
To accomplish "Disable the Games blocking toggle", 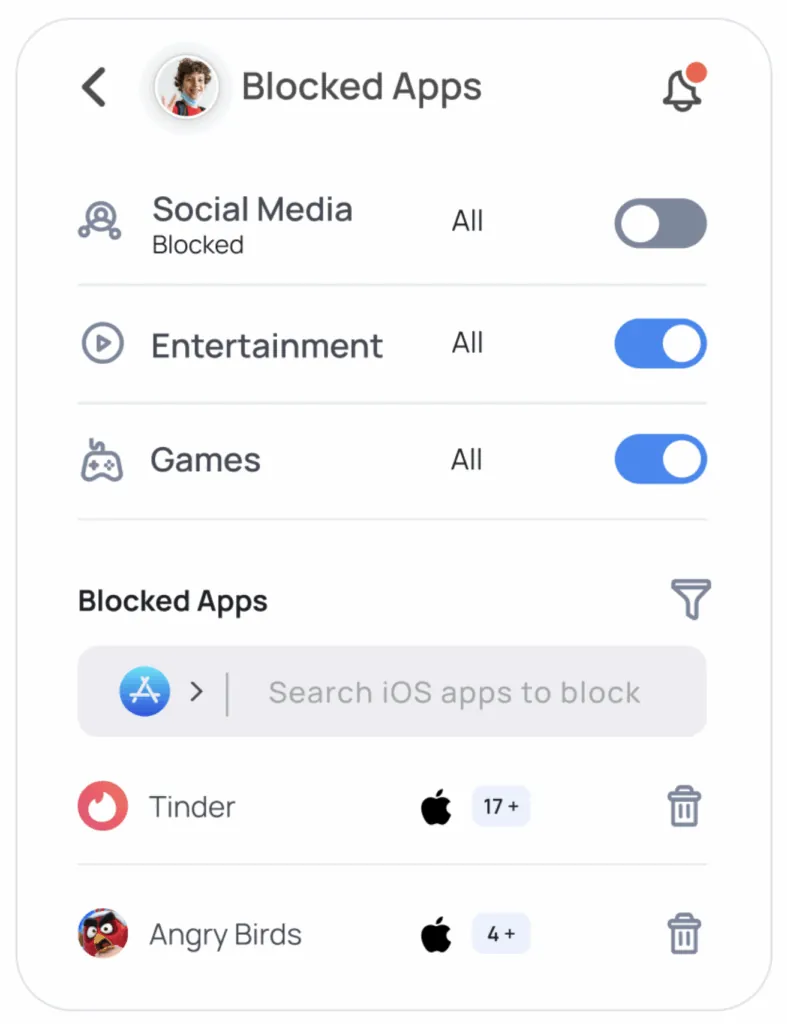I will point(660,459).
